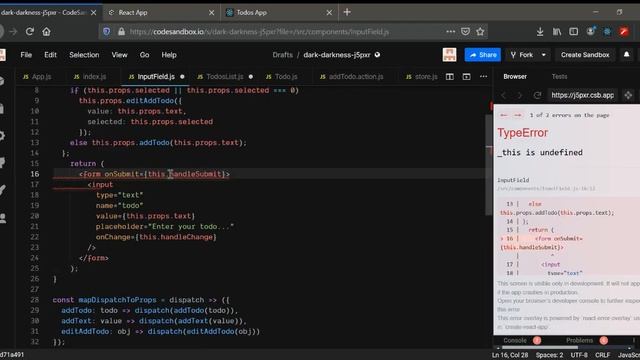This screenshot has width=640, height=360.
Task: Open the index.js editor tab
Action: 90,76
